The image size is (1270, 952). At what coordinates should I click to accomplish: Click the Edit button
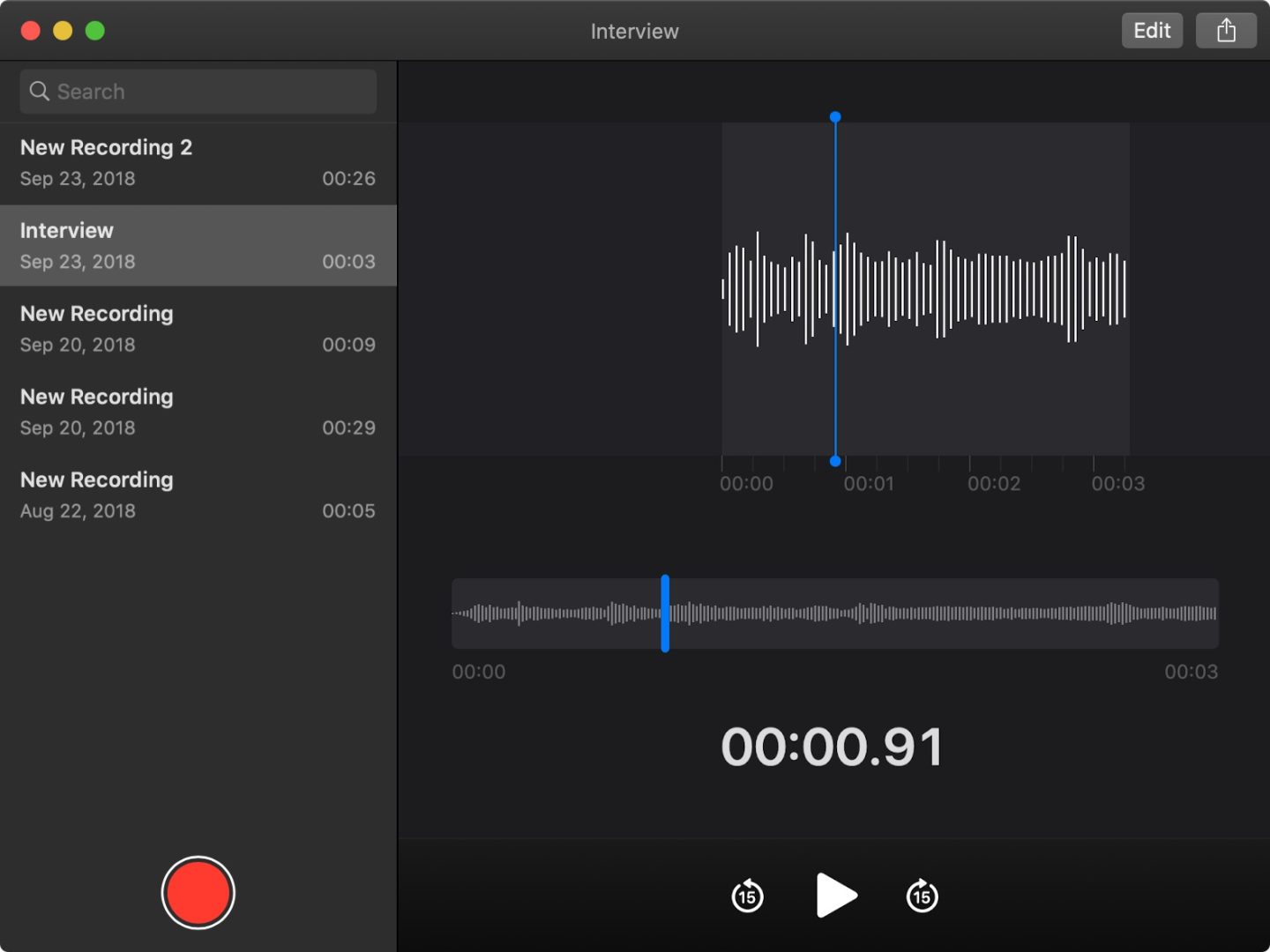(x=1151, y=31)
